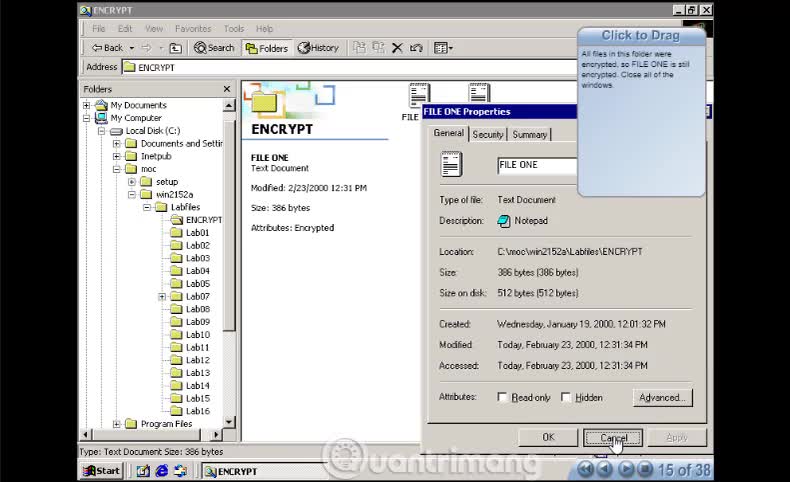Click Cancel in FILE ONE Properties
Image resolution: width=790 pixels, height=482 pixels.
tap(613, 437)
